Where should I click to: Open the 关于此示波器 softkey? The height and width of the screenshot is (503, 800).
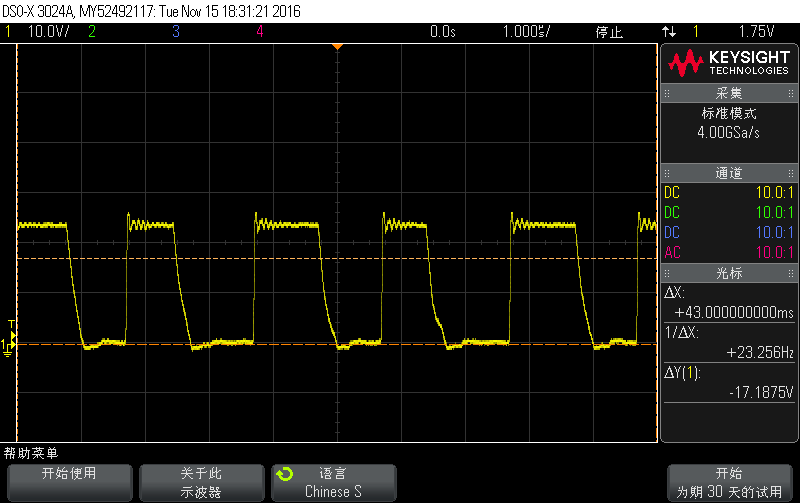[x=202, y=482]
